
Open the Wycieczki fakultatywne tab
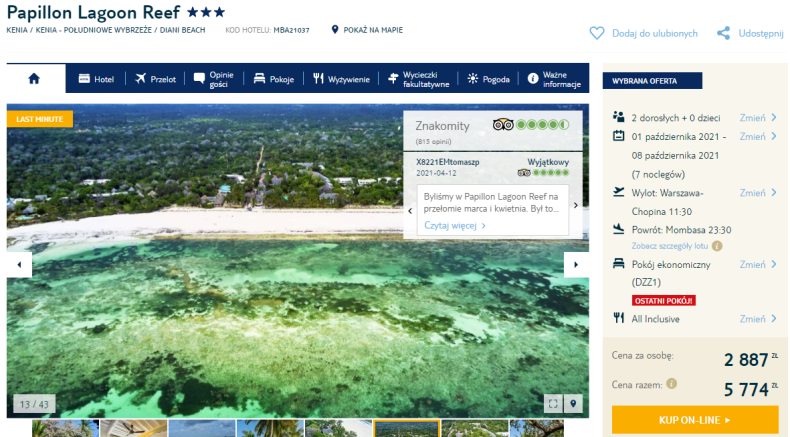418,79
